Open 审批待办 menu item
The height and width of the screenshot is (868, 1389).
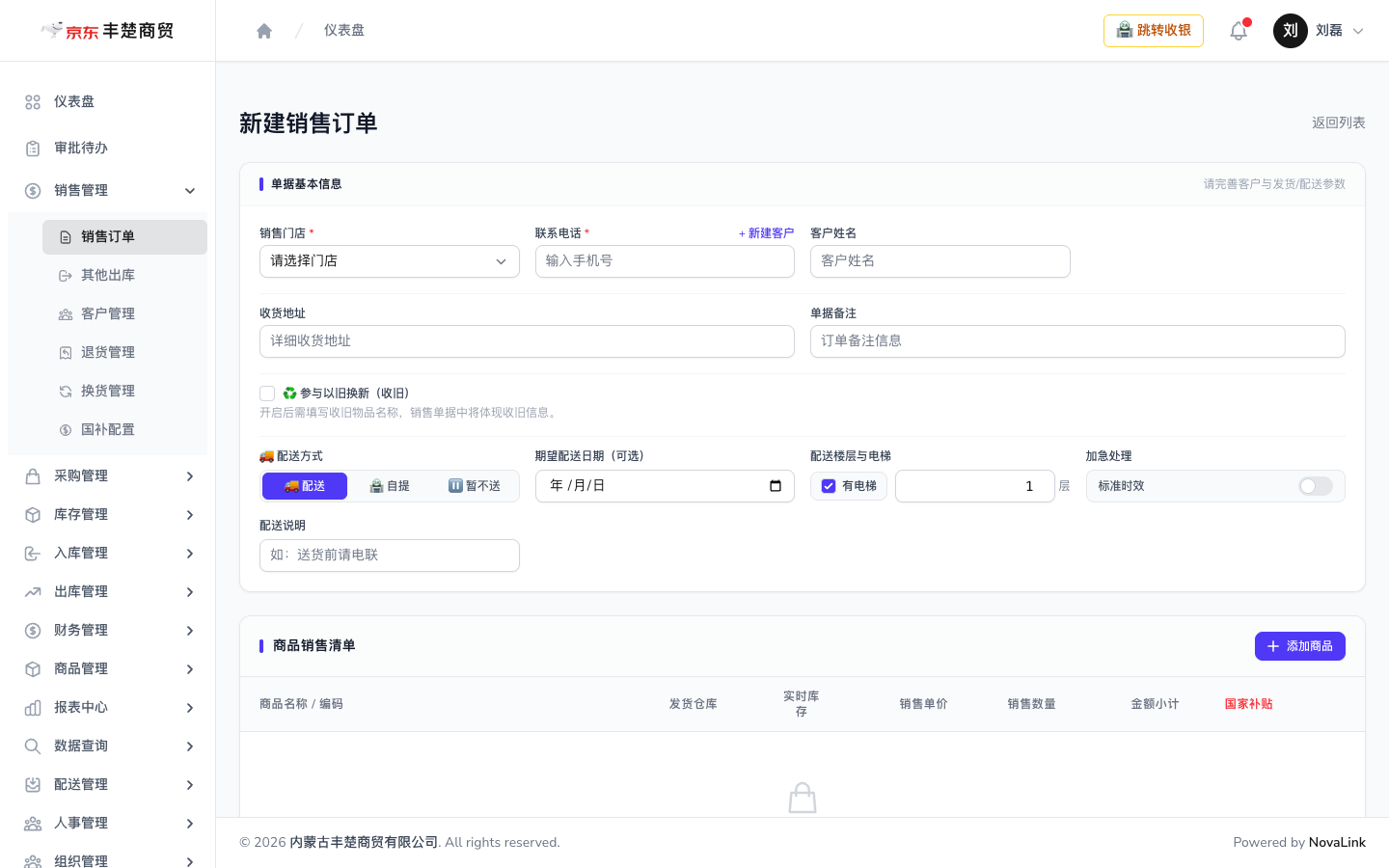point(107,149)
